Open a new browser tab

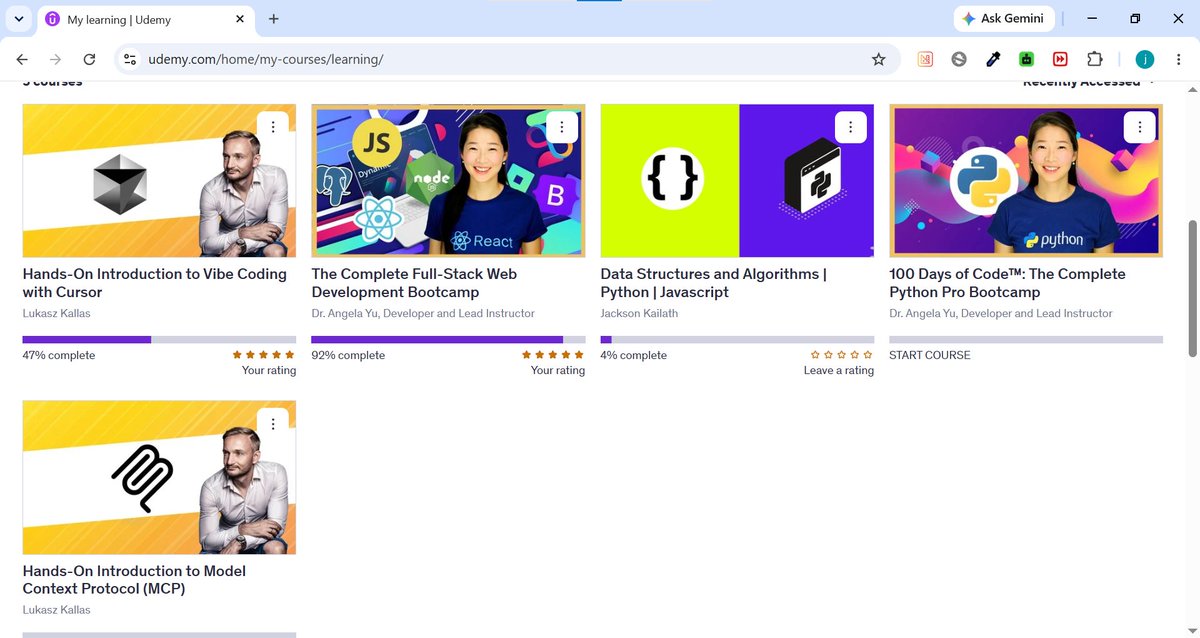[274, 19]
